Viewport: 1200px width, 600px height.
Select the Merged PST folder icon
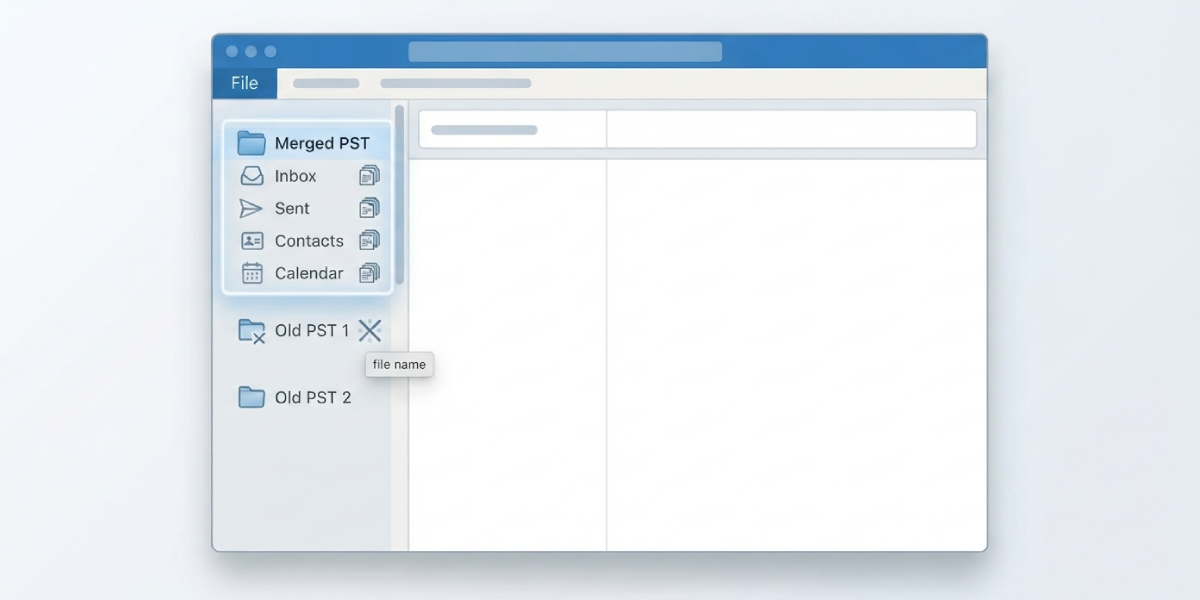pyautogui.click(x=251, y=143)
